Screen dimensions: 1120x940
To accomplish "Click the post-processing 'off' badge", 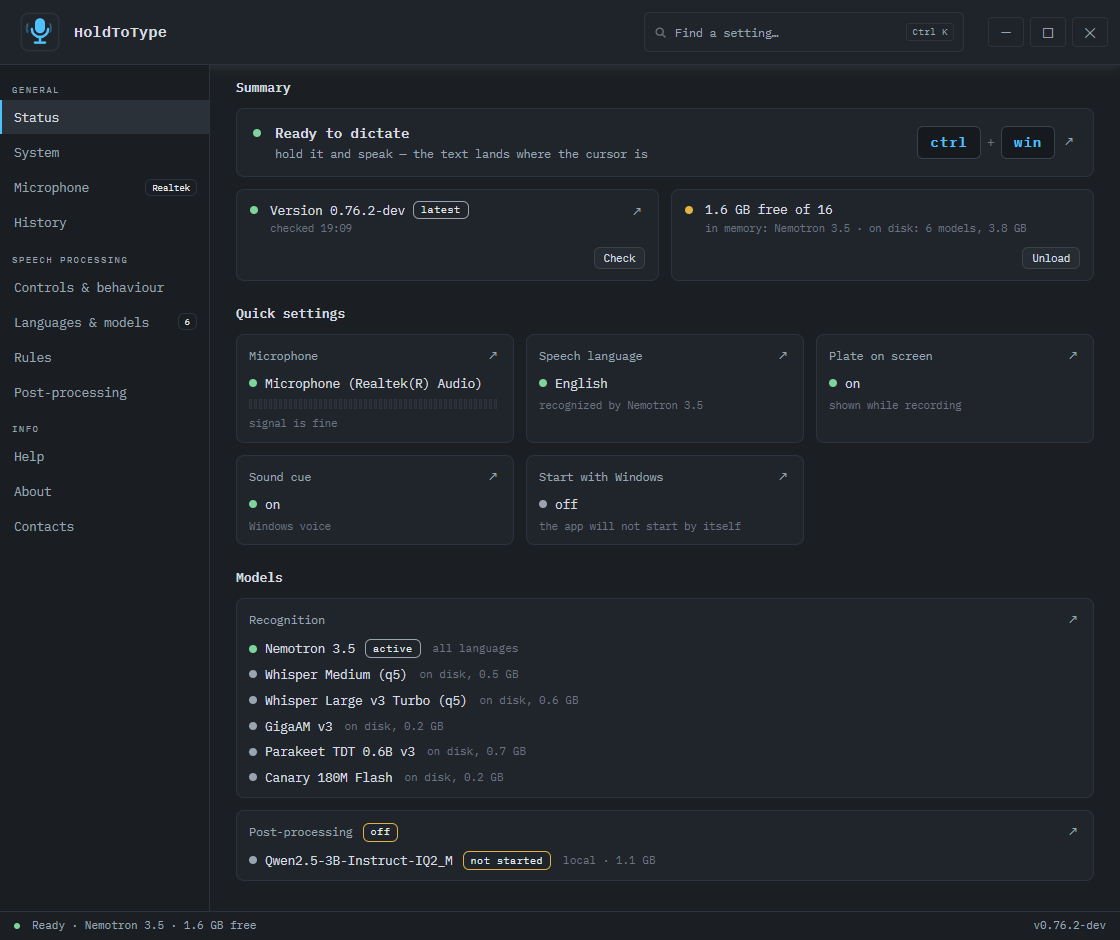I will pos(380,832).
